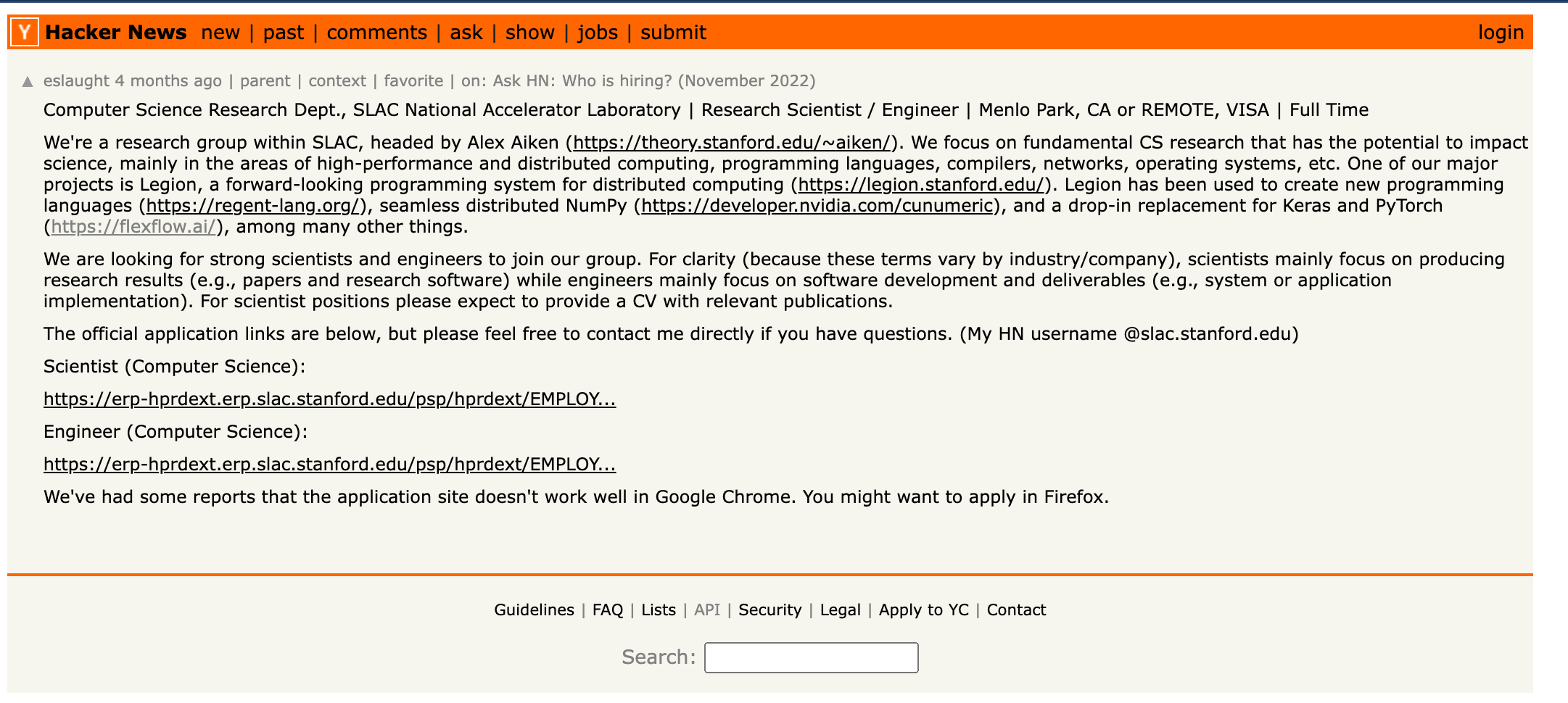Open the Lists footer link
The image size is (1568, 703).
659,610
